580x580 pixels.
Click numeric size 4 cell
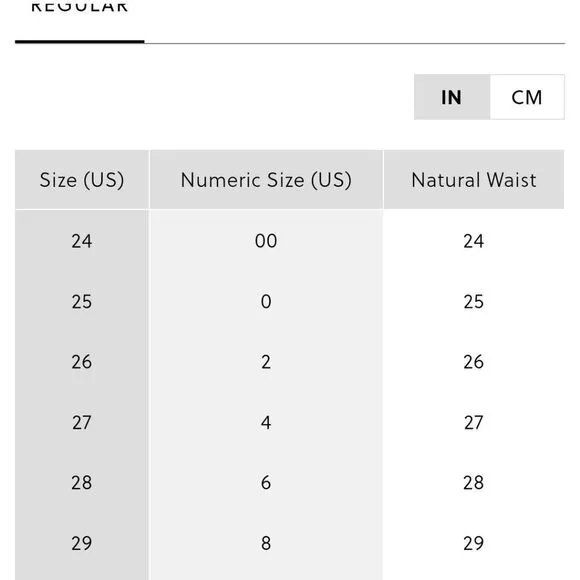[x=266, y=422]
